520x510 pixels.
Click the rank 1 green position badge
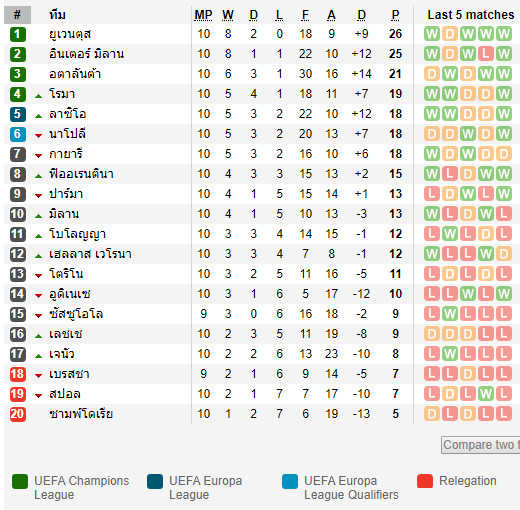tap(18, 34)
